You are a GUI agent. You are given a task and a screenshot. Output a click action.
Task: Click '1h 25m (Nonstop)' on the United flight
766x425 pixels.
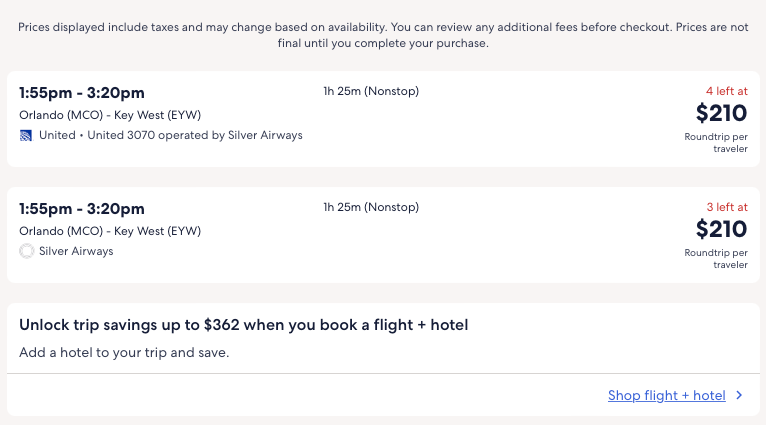point(371,92)
